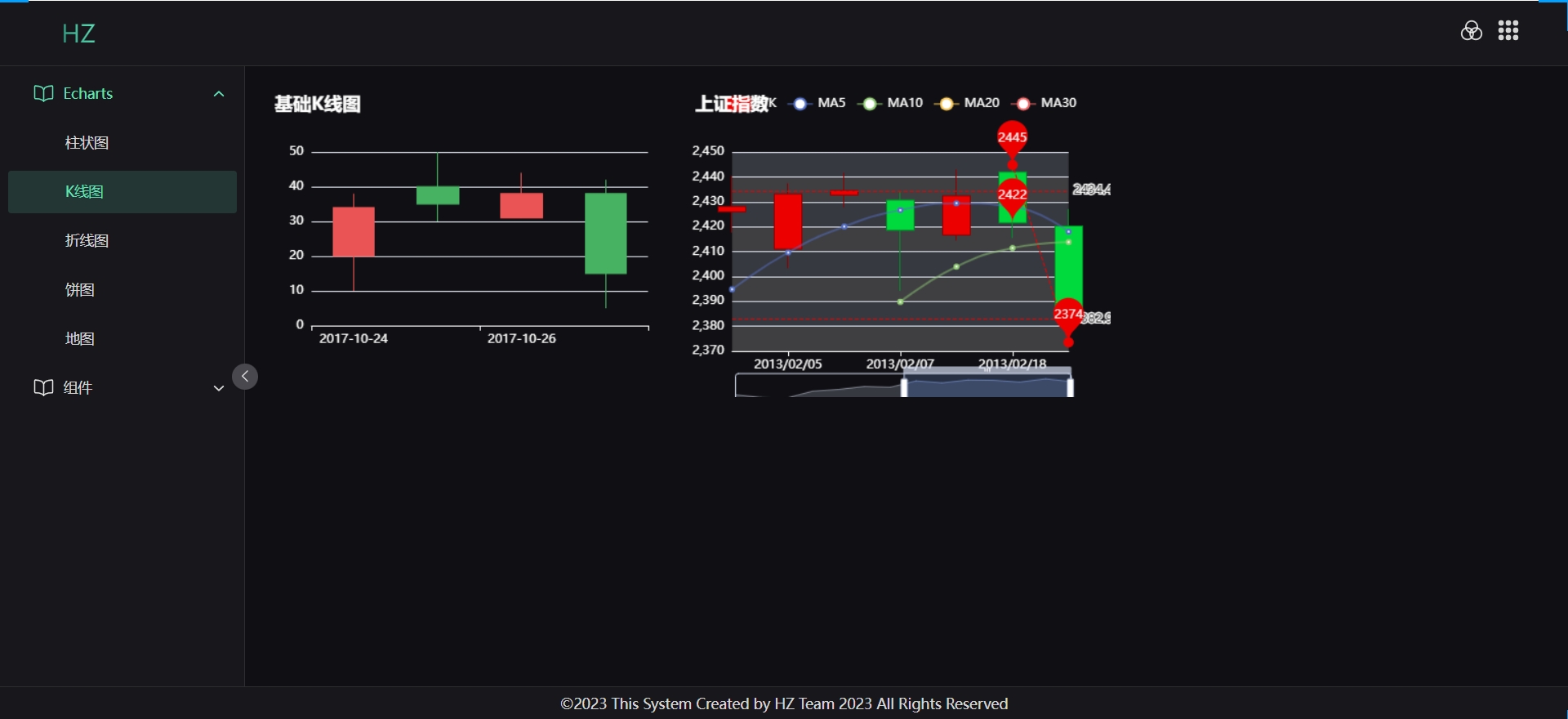
Task: Click the book icon beside 组件
Action: pyautogui.click(x=43, y=387)
